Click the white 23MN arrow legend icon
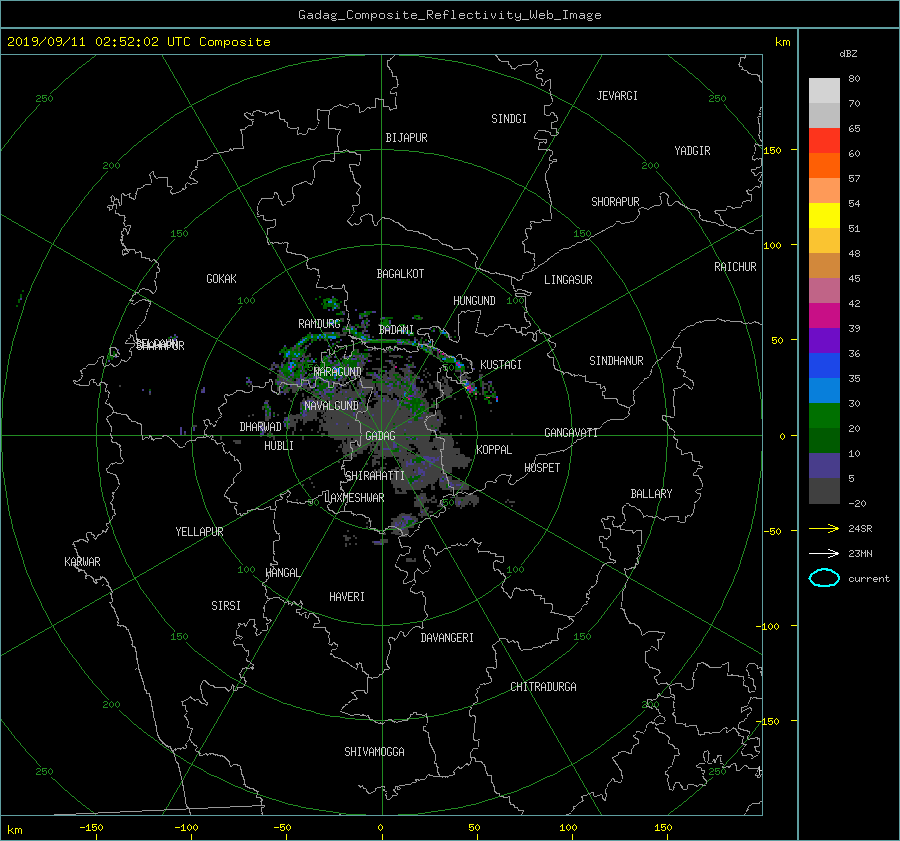Image resolution: width=900 pixels, height=841 pixels. (x=824, y=553)
